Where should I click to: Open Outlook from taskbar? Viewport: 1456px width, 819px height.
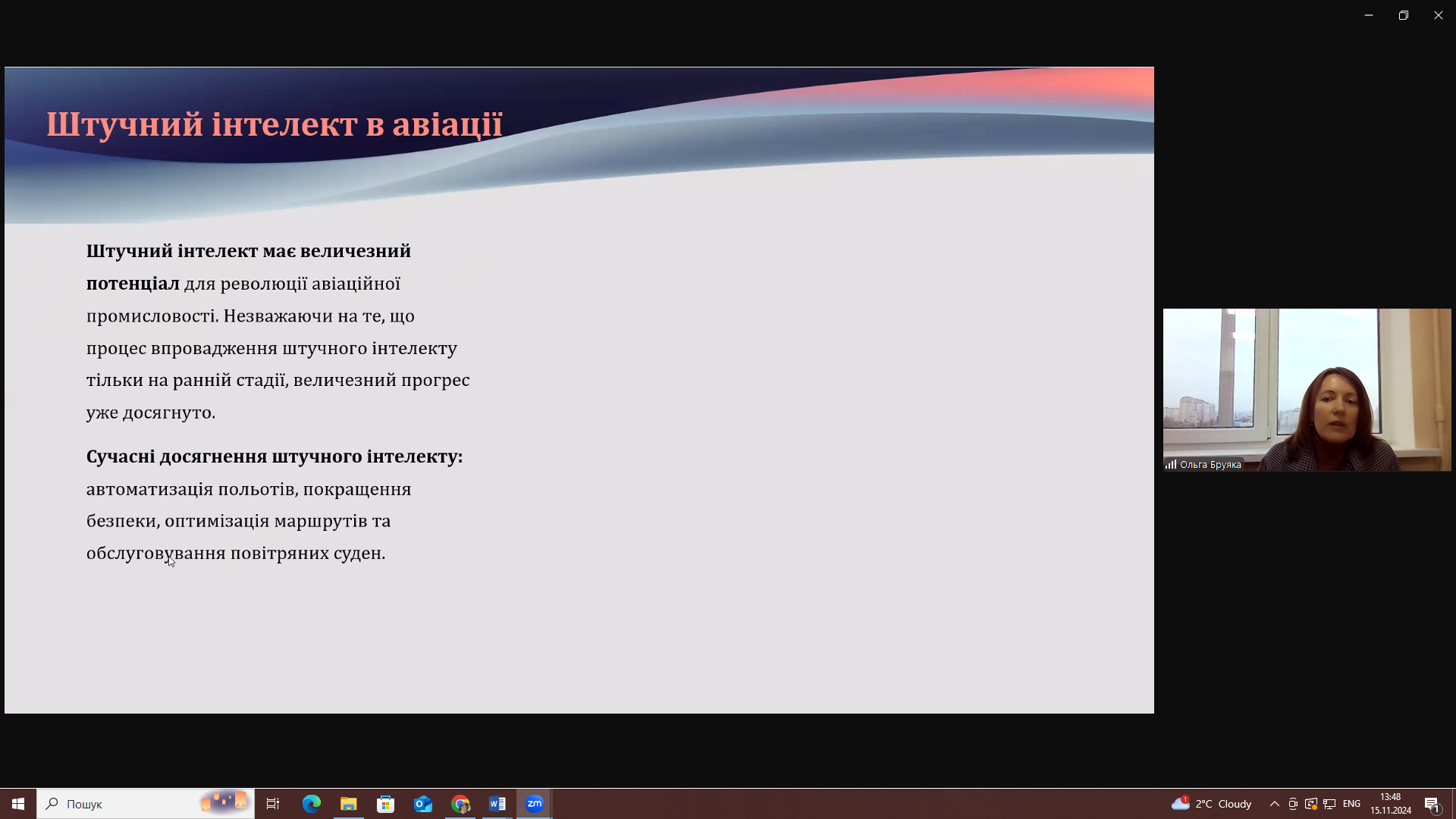point(423,804)
